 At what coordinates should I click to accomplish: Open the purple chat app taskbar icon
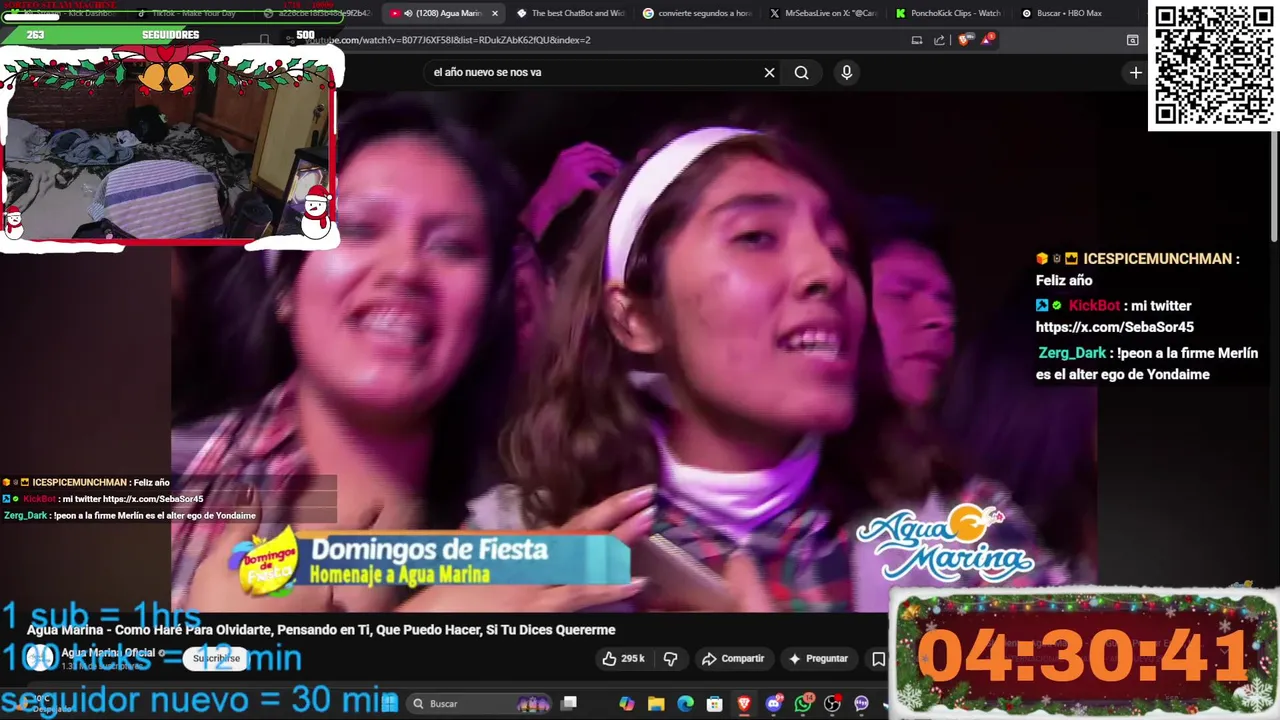pyautogui.click(x=861, y=703)
